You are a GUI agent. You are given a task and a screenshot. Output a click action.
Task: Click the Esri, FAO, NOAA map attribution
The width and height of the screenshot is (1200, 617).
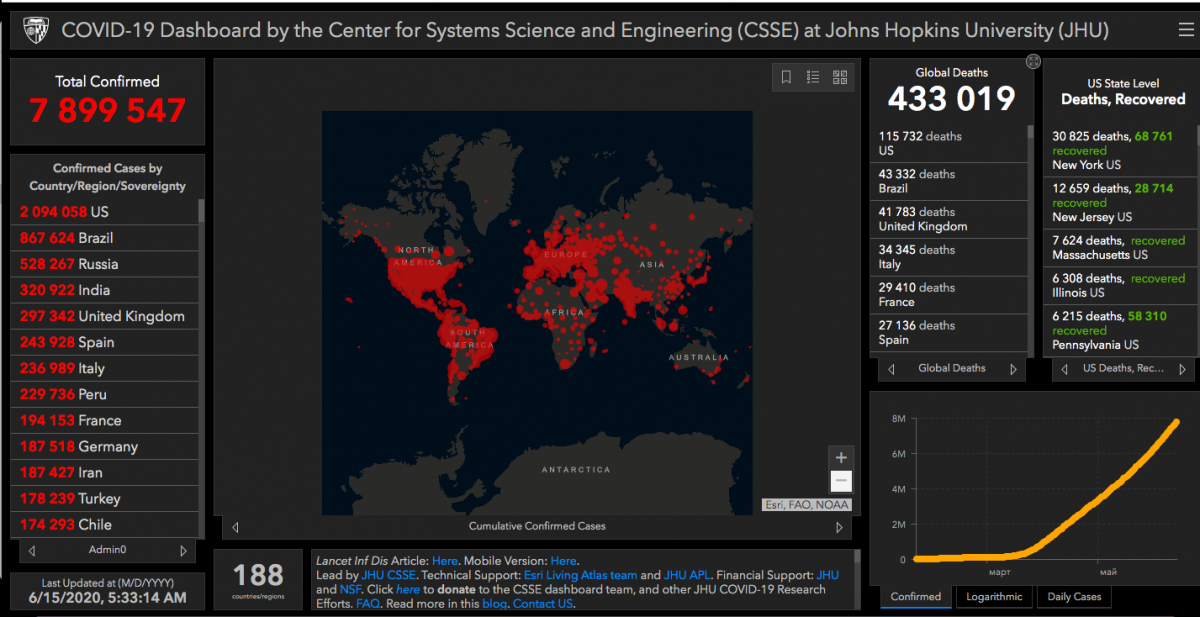[806, 505]
